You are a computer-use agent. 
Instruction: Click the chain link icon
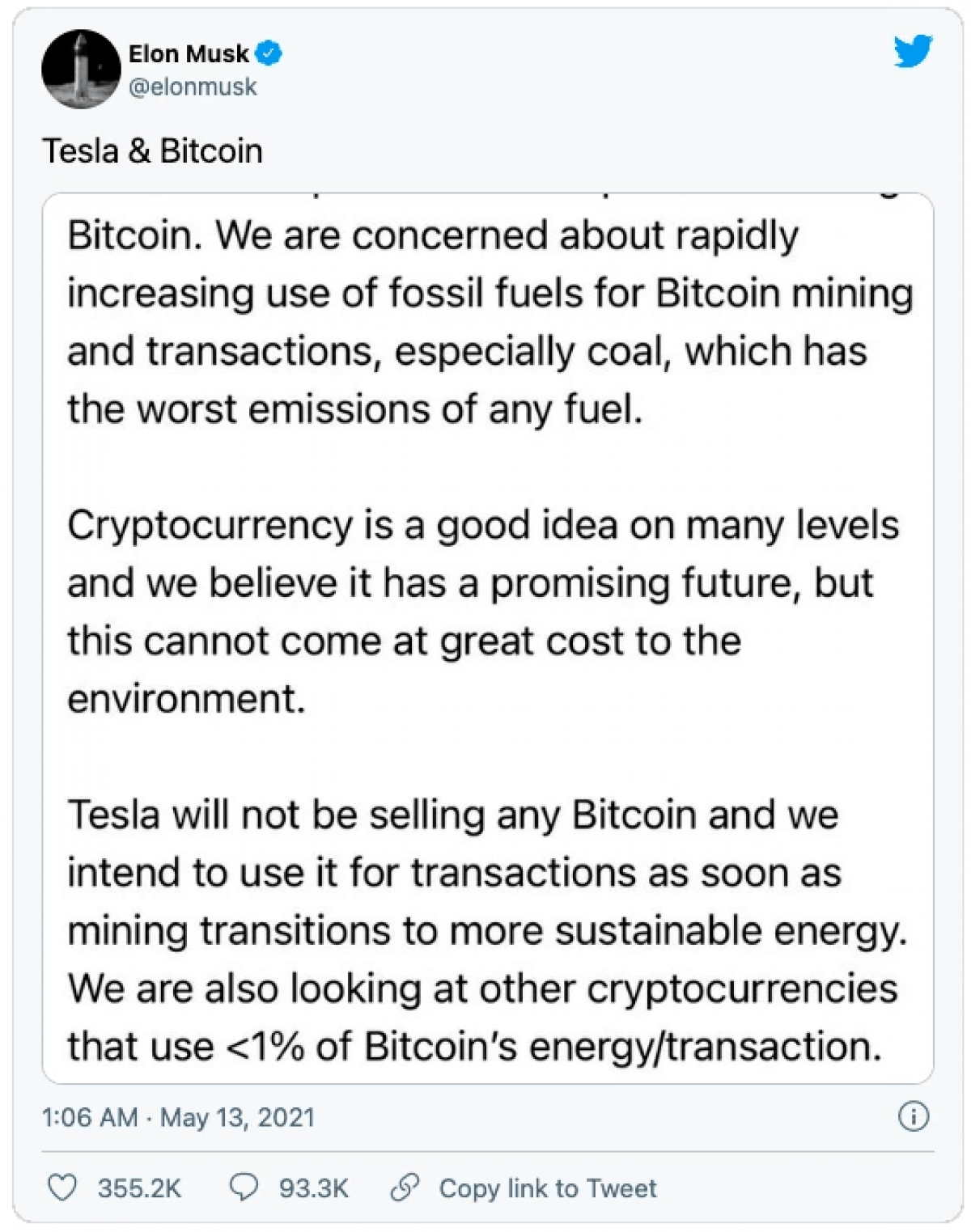(x=405, y=1188)
